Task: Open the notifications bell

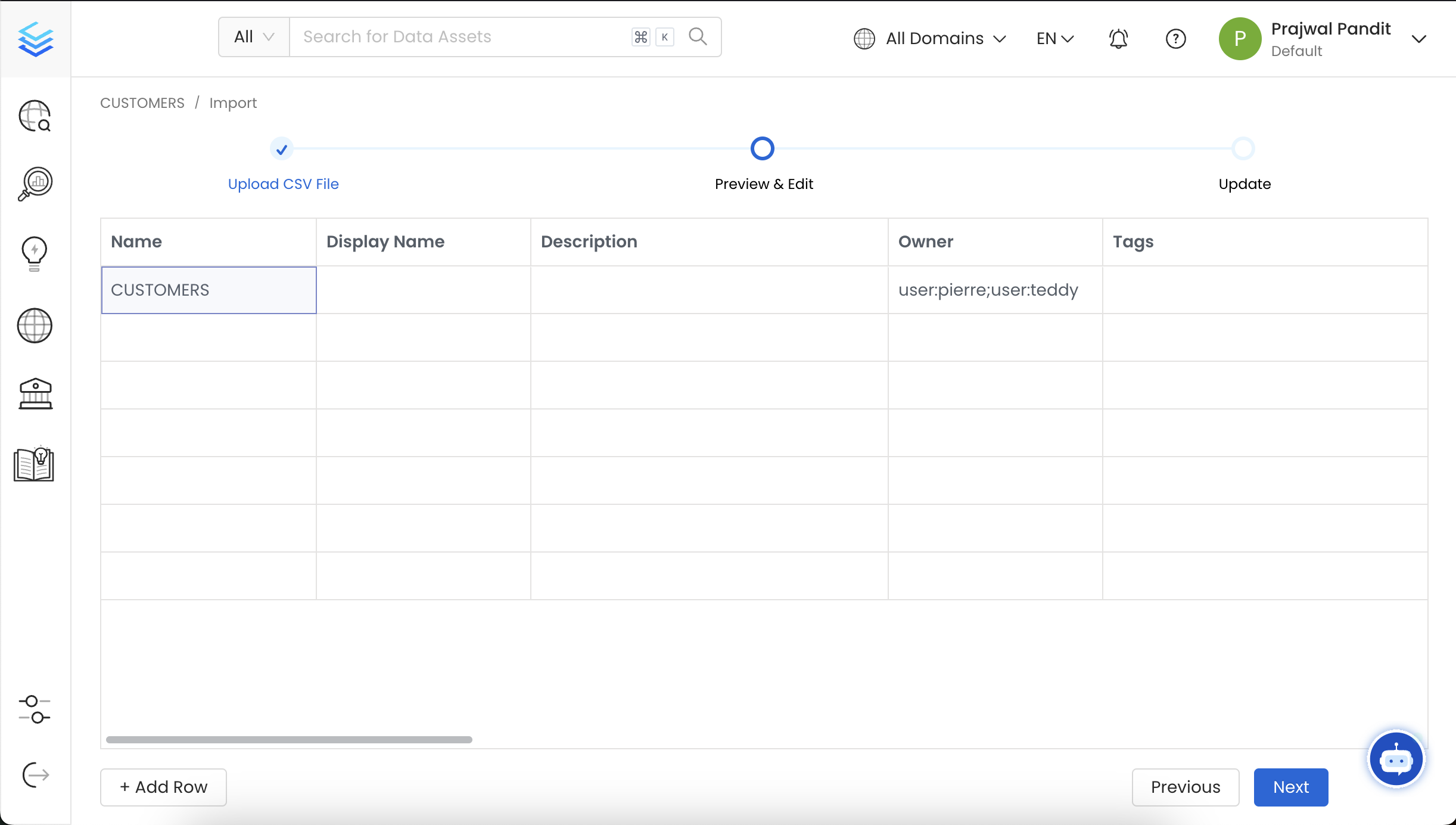Action: click(x=1118, y=39)
